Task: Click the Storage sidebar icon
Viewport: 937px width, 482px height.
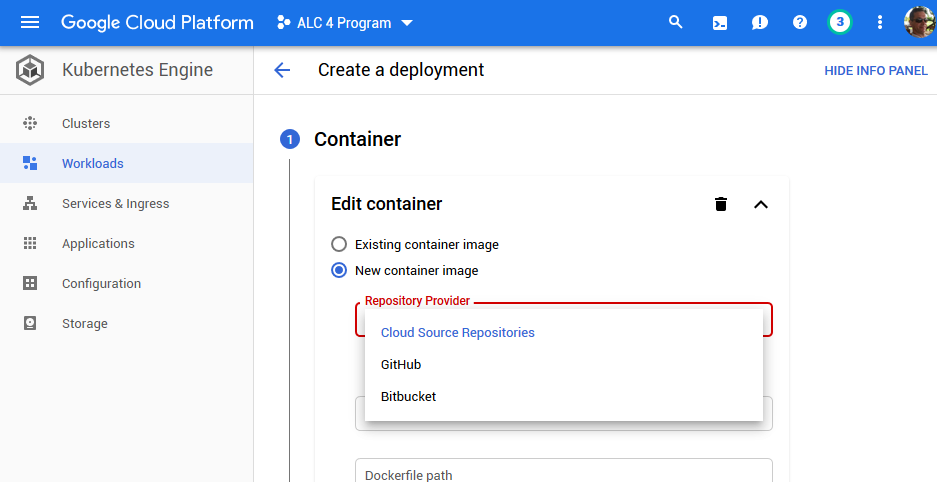Action: tap(30, 323)
